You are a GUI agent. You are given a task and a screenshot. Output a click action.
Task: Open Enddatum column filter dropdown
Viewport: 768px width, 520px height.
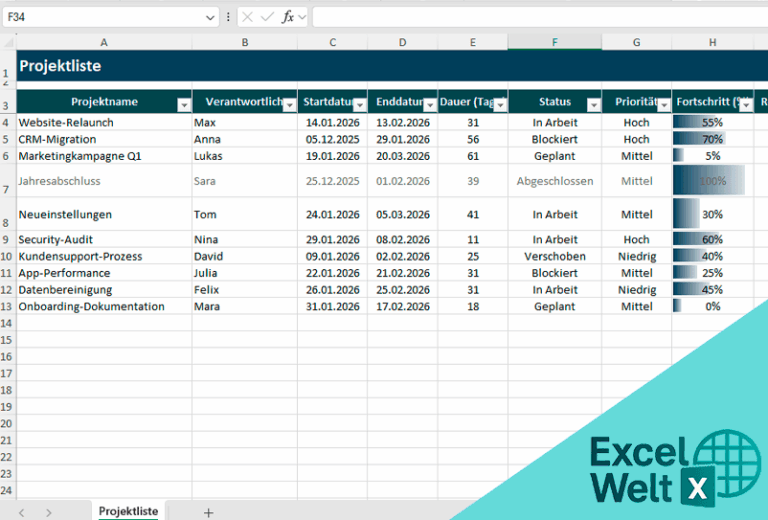430,105
